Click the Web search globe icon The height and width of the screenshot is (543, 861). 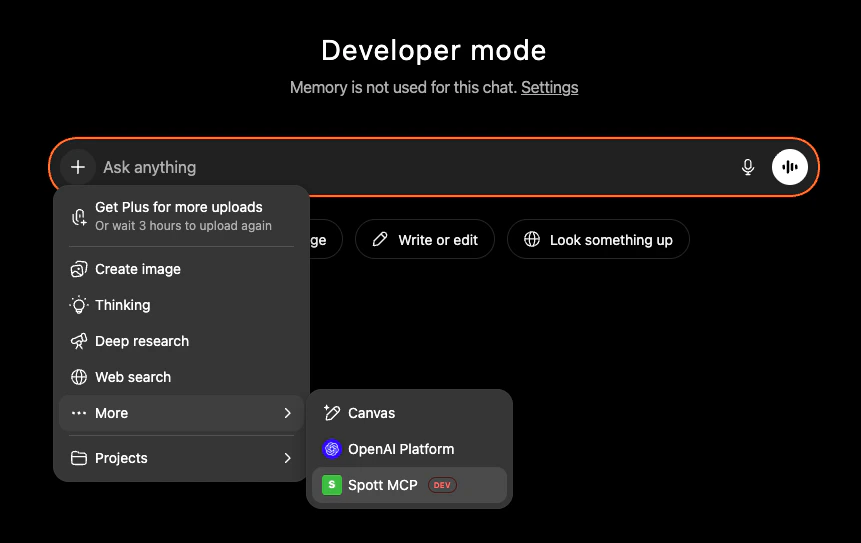click(x=79, y=377)
